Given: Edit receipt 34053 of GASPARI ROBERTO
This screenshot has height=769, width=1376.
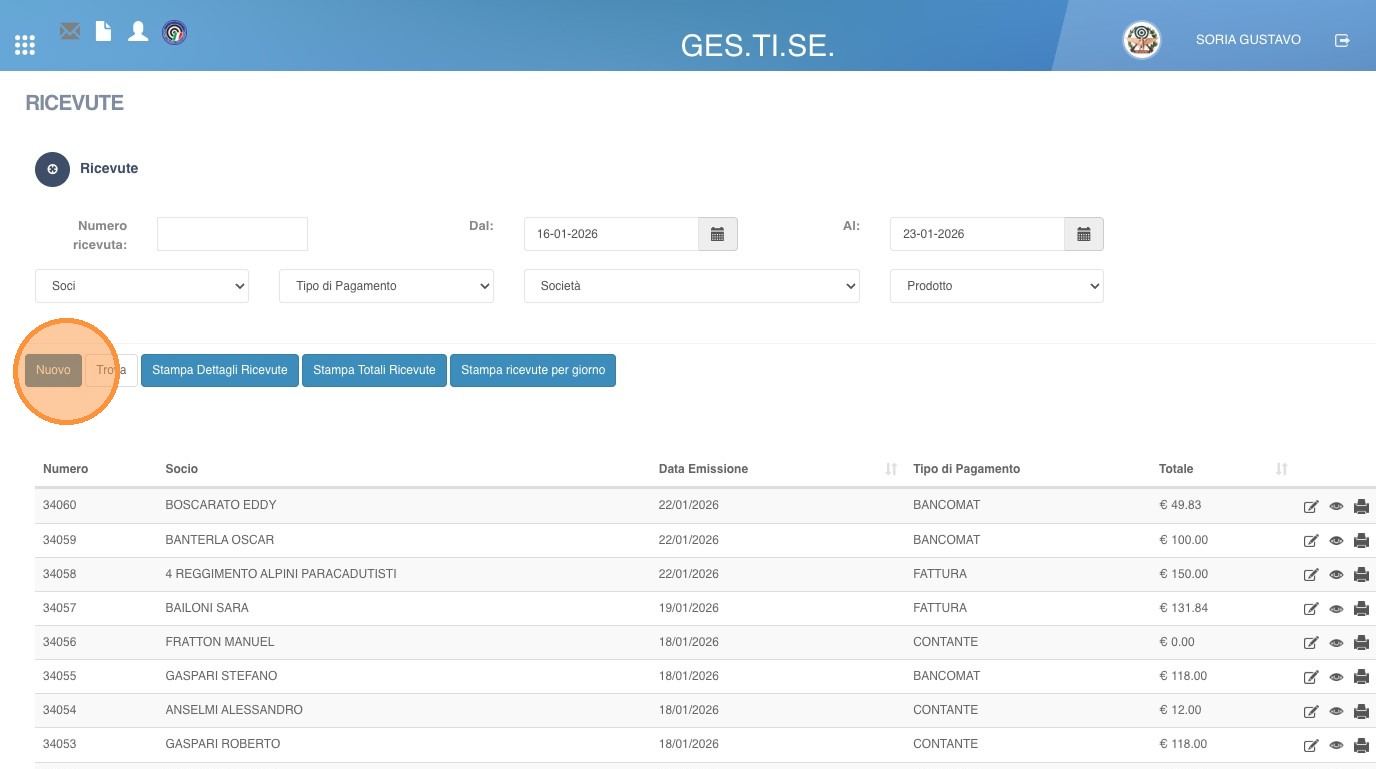Looking at the screenshot, I should point(1311,746).
